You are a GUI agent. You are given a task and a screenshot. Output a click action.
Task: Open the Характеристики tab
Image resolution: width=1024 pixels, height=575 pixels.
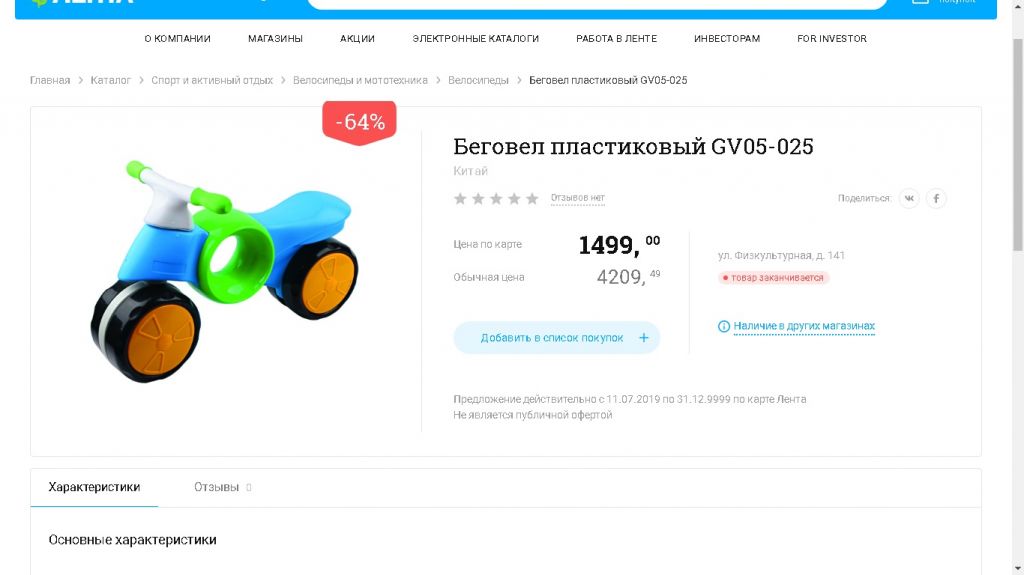click(94, 487)
